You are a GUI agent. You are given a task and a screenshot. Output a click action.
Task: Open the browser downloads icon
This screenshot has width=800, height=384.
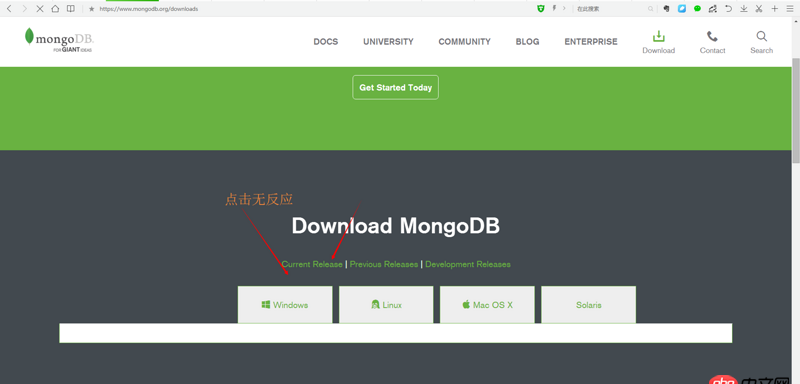click(744, 9)
